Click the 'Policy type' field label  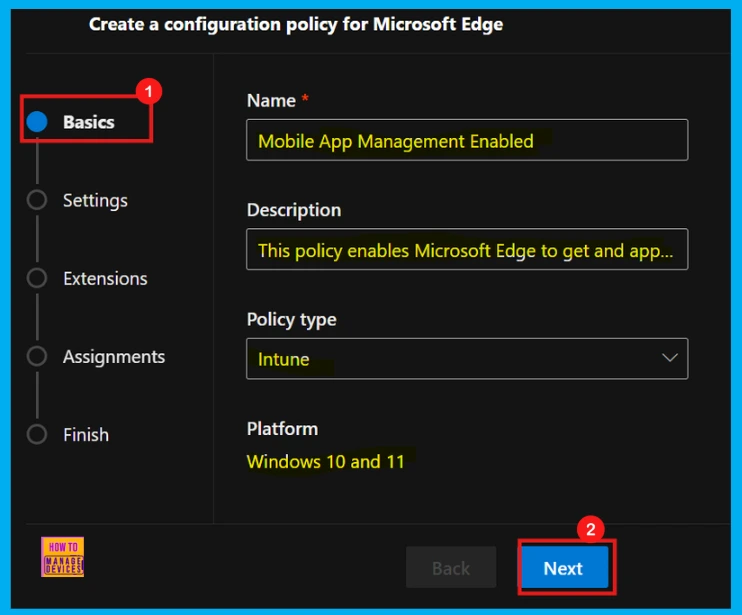tap(292, 320)
